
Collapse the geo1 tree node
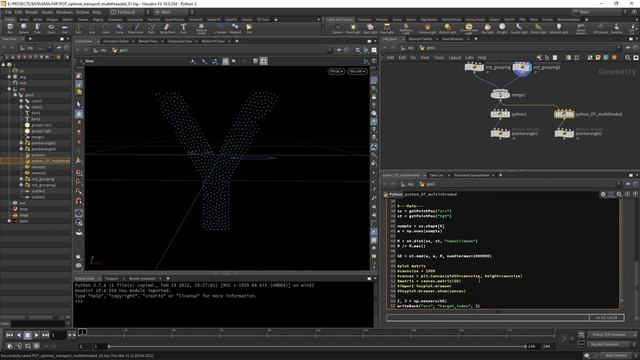pyautogui.click(x=15, y=95)
